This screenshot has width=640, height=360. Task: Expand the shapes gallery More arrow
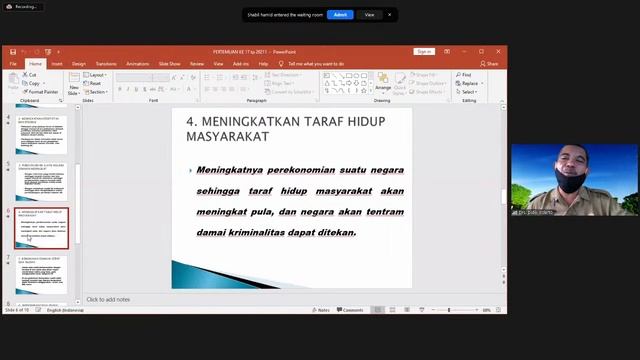371,91
